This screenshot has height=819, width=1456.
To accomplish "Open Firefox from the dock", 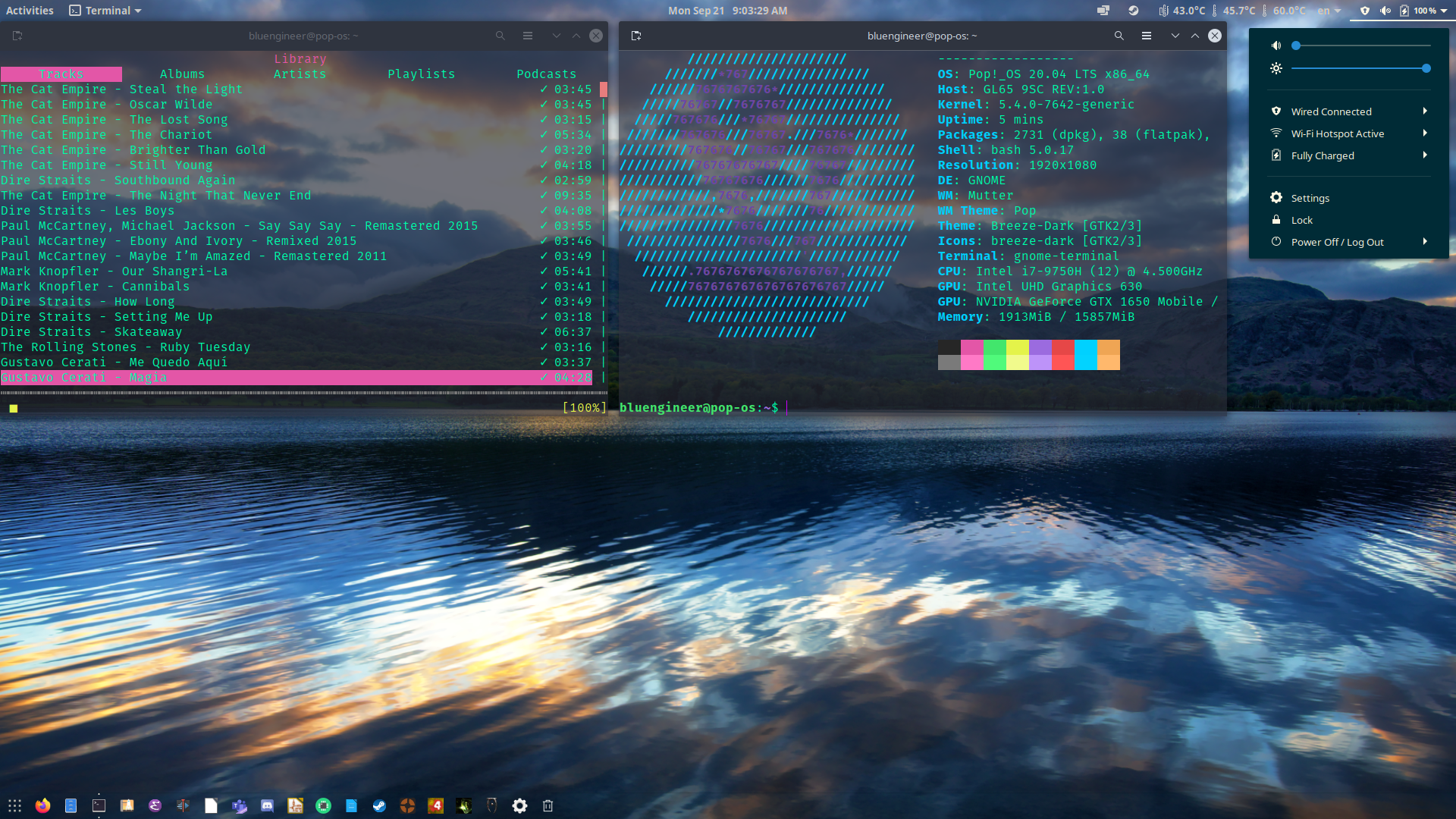I will tap(43, 805).
